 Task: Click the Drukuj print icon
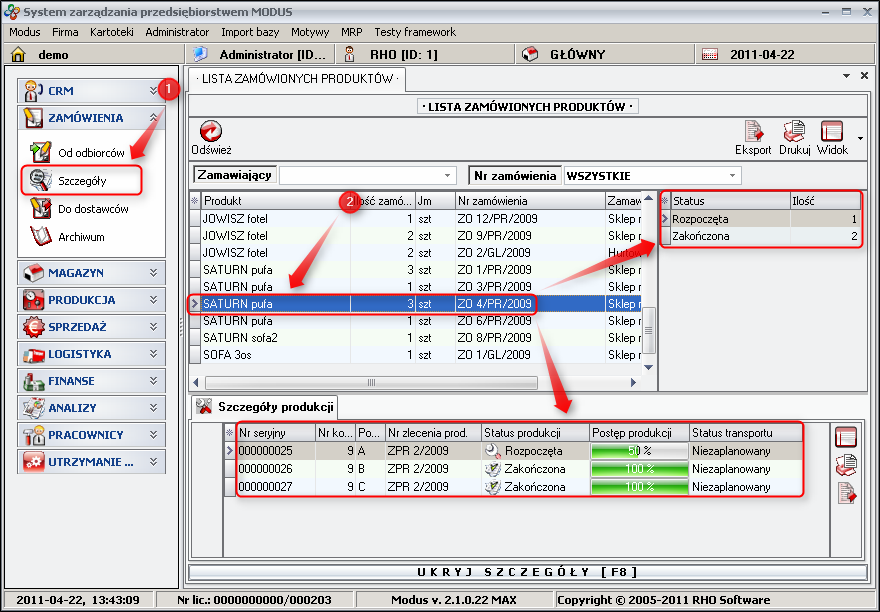pos(794,133)
